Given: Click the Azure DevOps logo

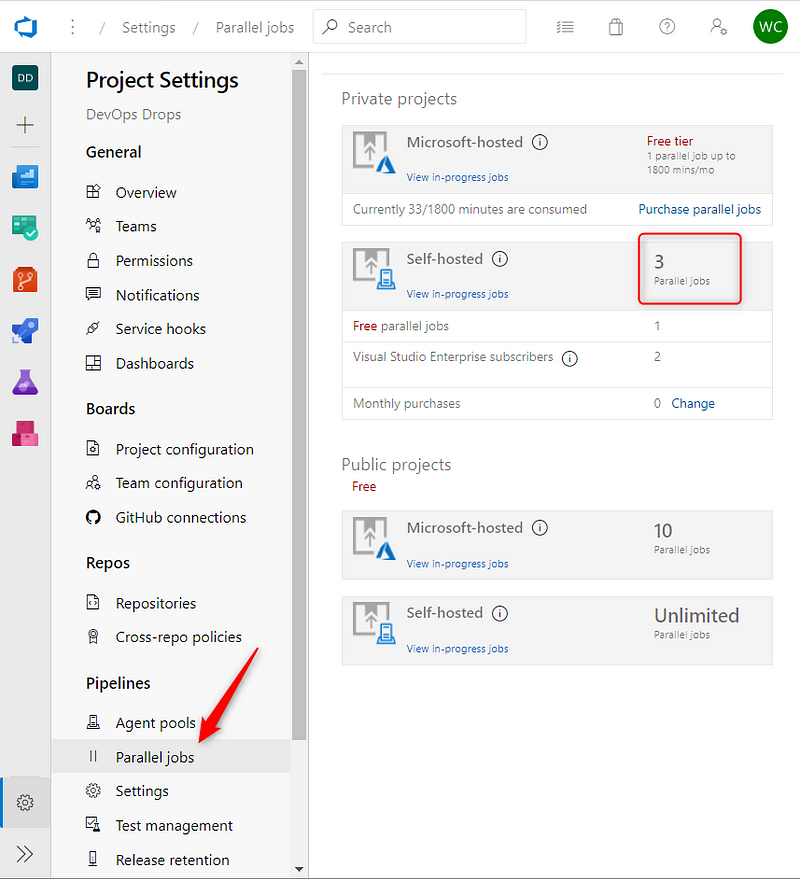Looking at the screenshot, I should [26, 27].
